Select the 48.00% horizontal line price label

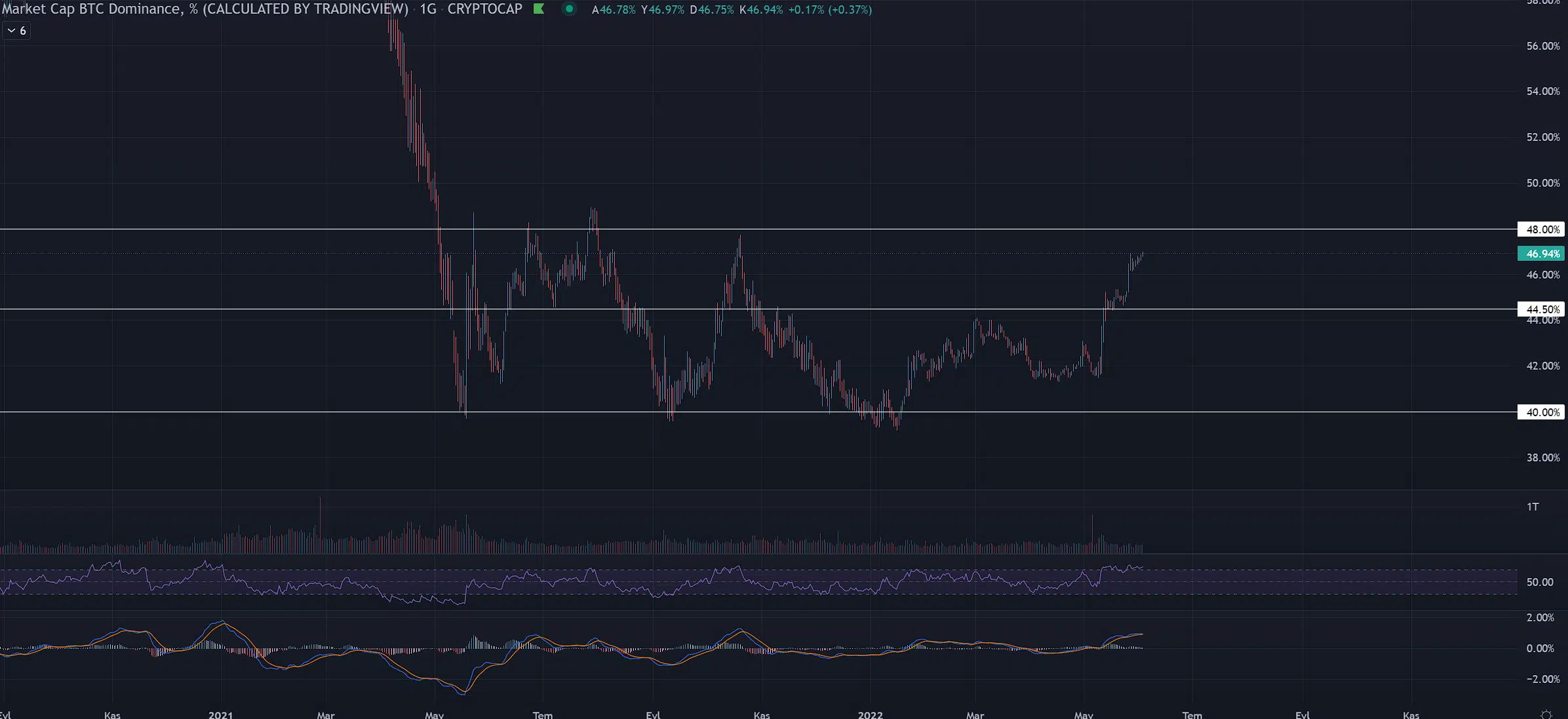coord(1541,229)
